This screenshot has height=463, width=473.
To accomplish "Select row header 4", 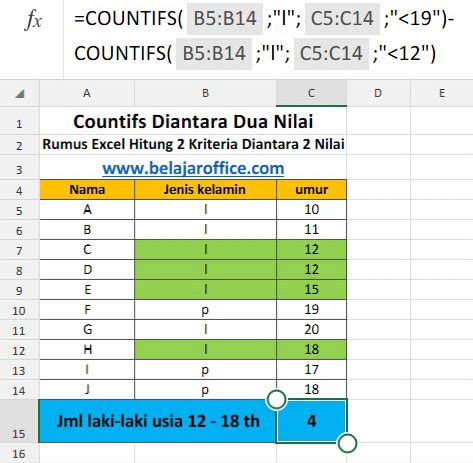I will (19, 191).
